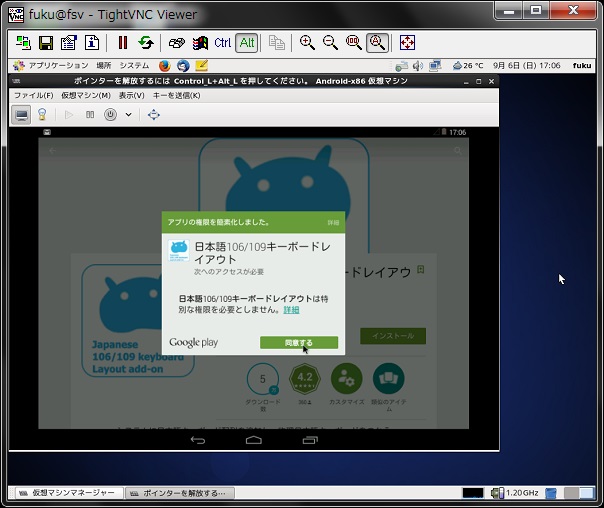Refresh the VNC screen with green arrows icon
The width and height of the screenshot is (604, 508).
146,43
